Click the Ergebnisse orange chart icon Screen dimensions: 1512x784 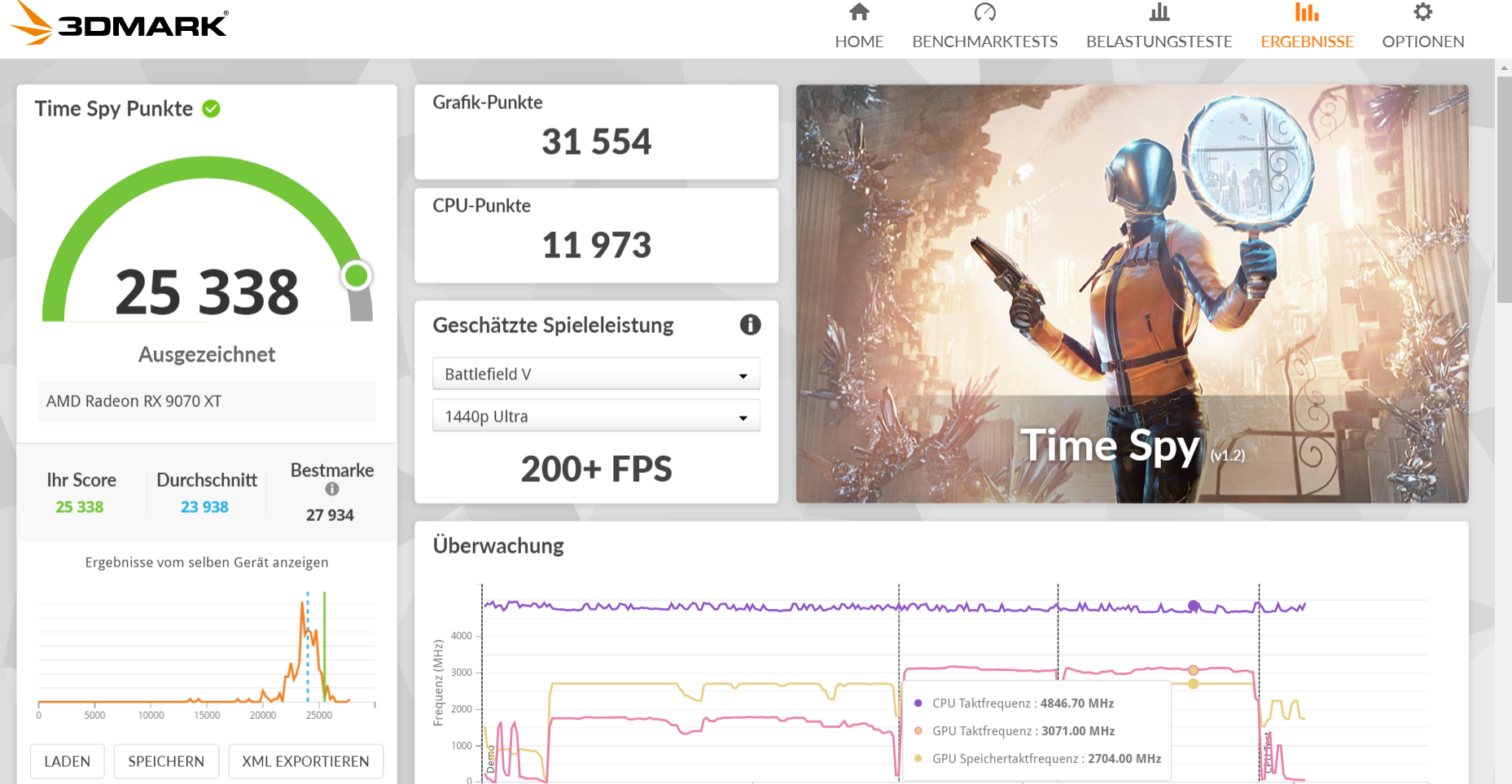[x=1307, y=12]
